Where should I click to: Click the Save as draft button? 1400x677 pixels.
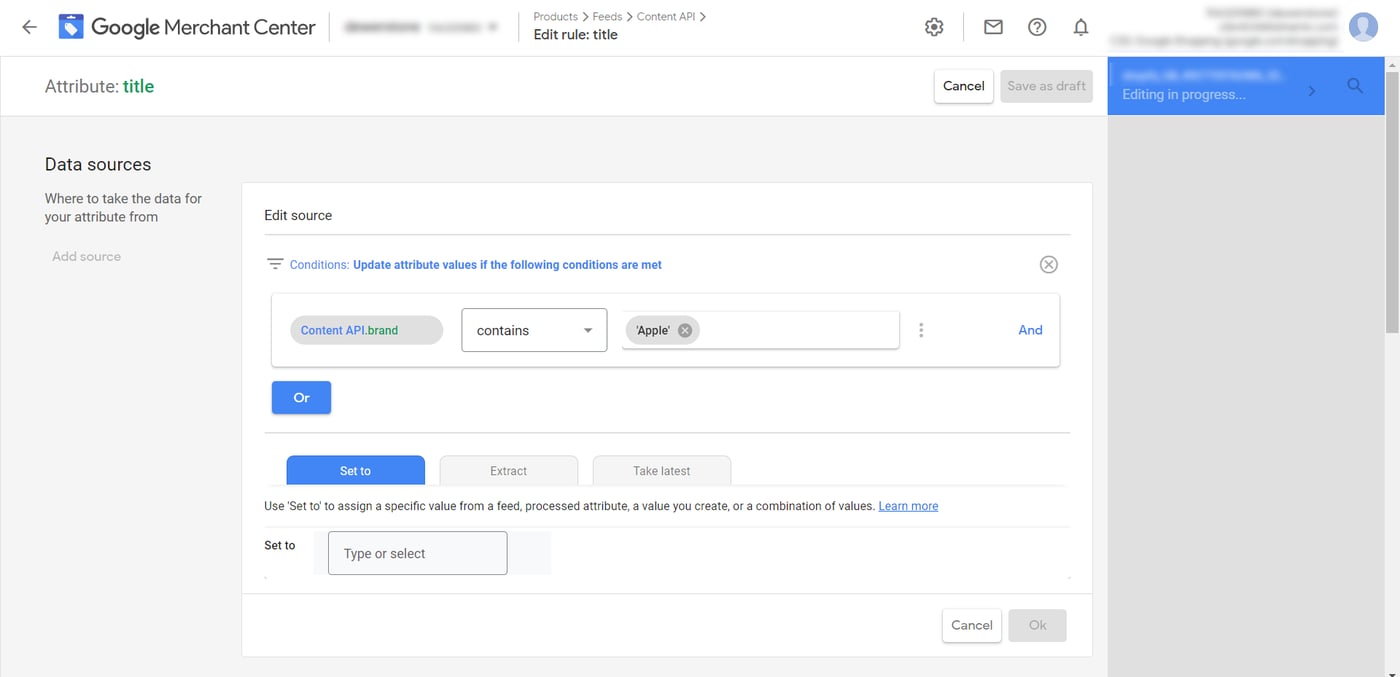[1046, 86]
